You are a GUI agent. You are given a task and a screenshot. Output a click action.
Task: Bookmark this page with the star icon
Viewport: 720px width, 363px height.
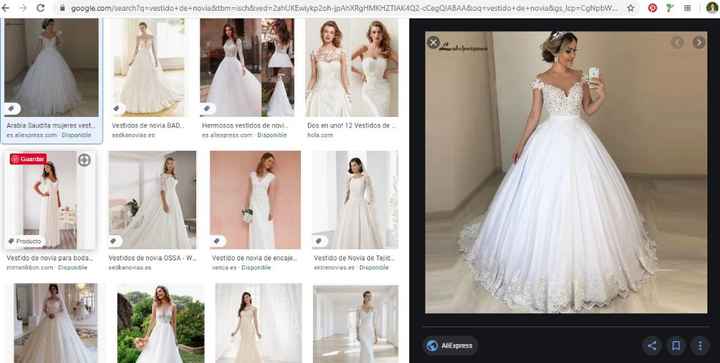click(631, 8)
